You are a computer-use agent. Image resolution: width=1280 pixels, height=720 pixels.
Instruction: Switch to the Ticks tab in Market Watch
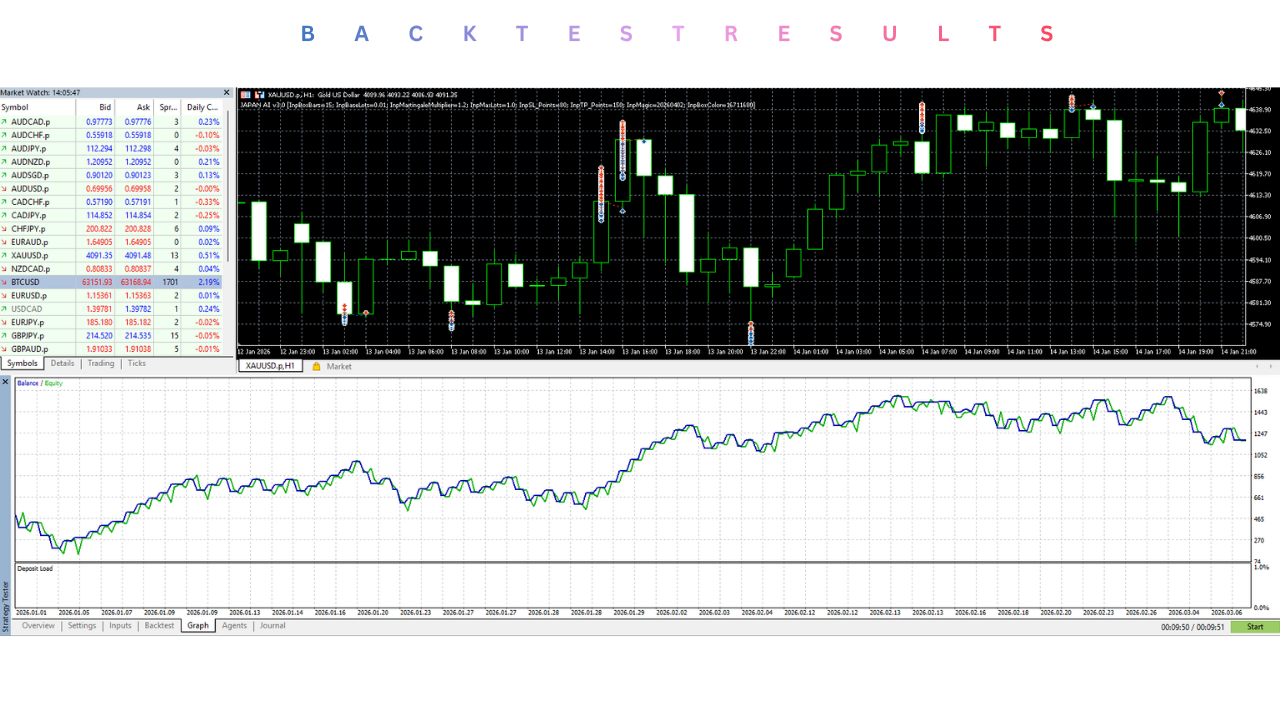137,363
